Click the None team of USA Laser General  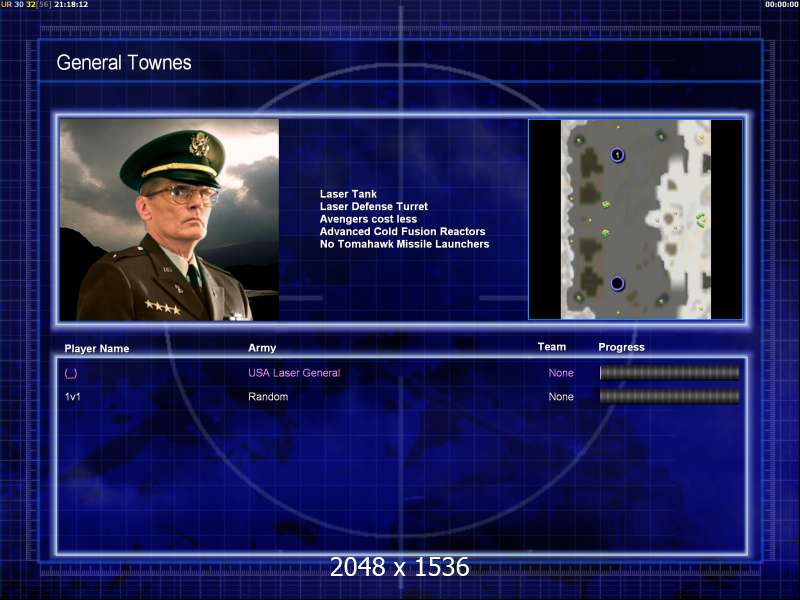point(561,373)
